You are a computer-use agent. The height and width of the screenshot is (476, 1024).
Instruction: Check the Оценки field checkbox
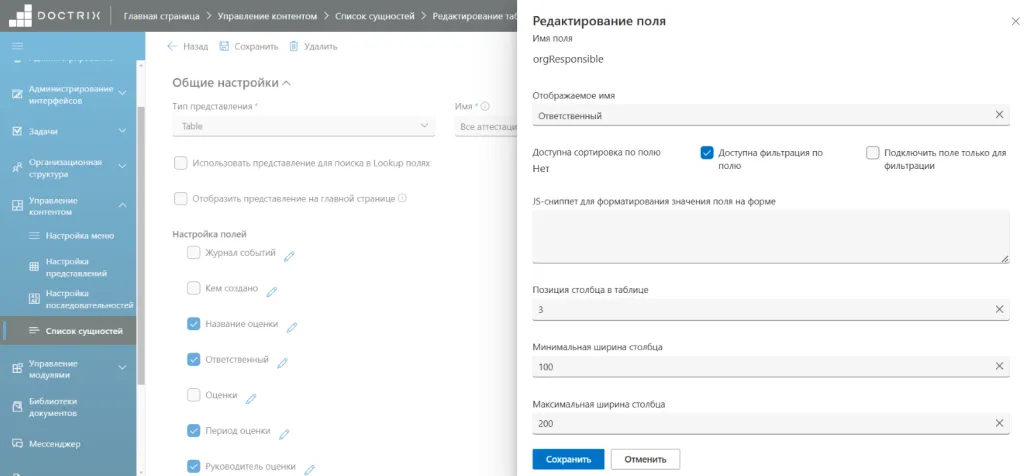[193, 394]
